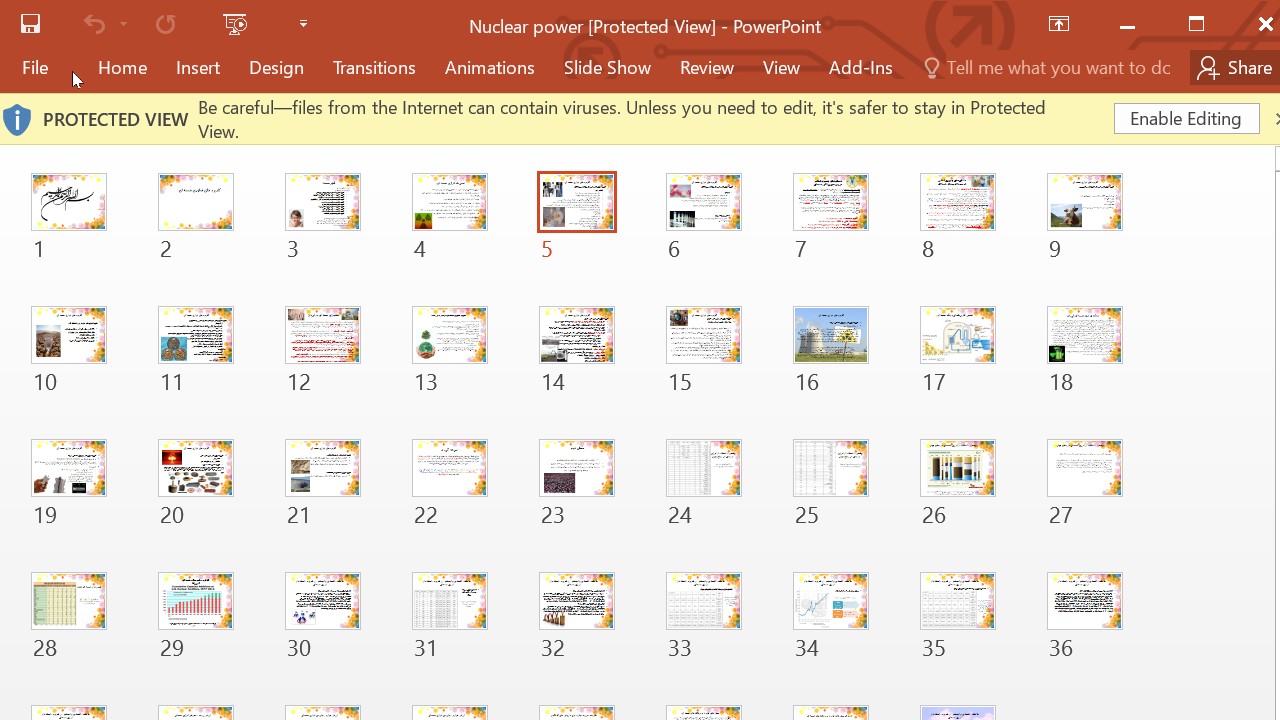The width and height of the screenshot is (1280, 720).
Task: Select slide 15 thumbnail
Action: pos(704,335)
